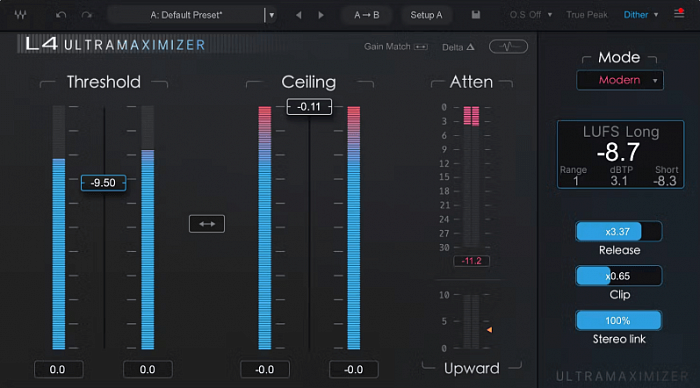Load the previous preset arrow
This screenshot has width=700, height=388.
pos(298,15)
